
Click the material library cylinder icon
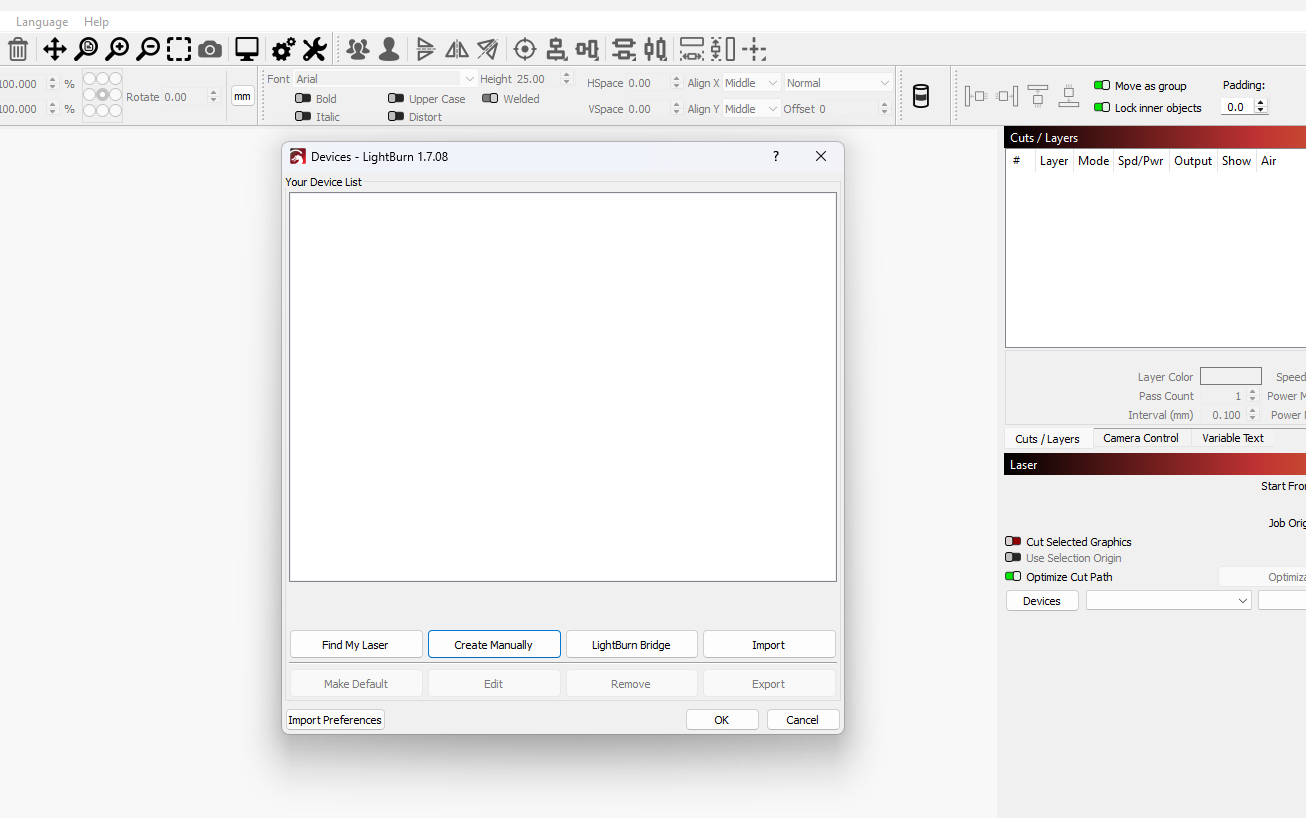921,96
